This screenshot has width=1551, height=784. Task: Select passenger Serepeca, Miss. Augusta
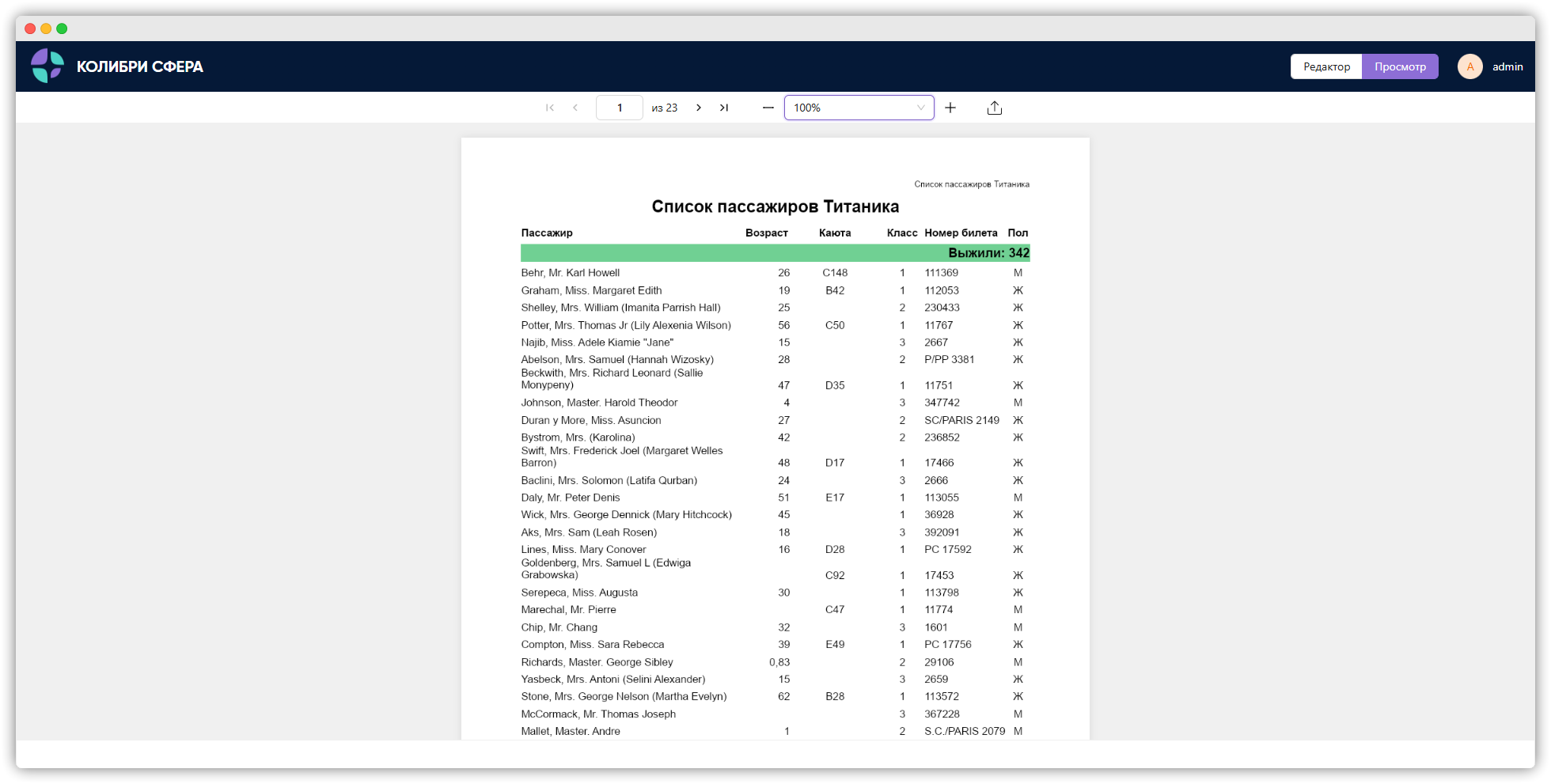pyautogui.click(x=579, y=593)
